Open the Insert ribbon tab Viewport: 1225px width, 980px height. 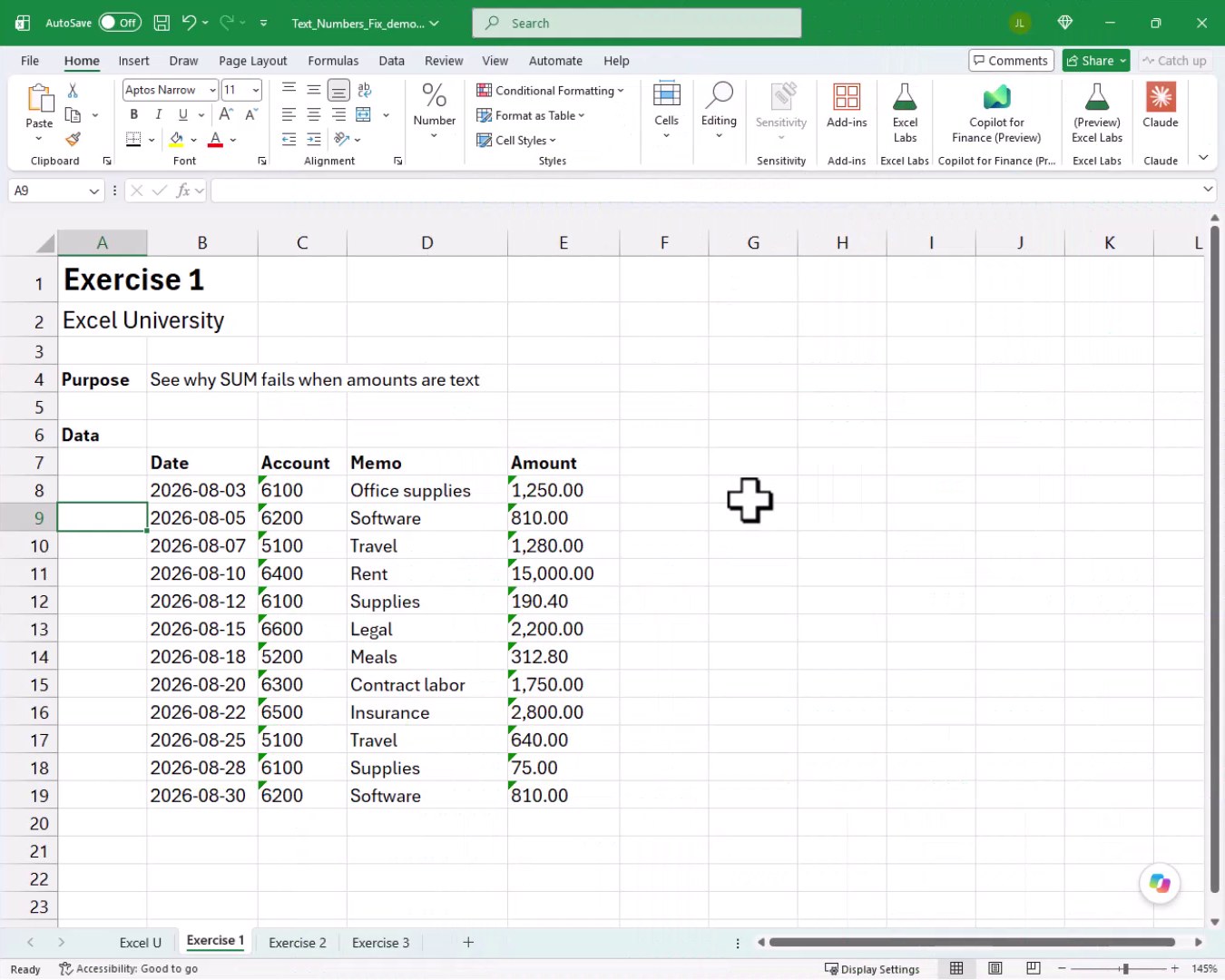point(133,61)
